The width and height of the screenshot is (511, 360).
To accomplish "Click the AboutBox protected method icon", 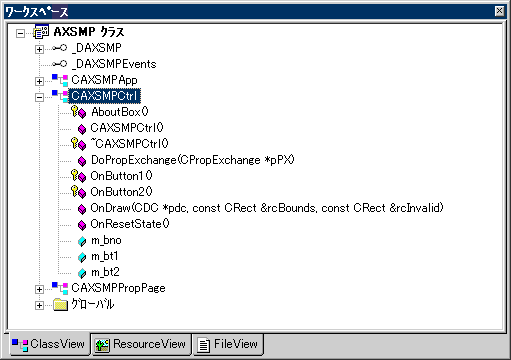I will 79,112.
